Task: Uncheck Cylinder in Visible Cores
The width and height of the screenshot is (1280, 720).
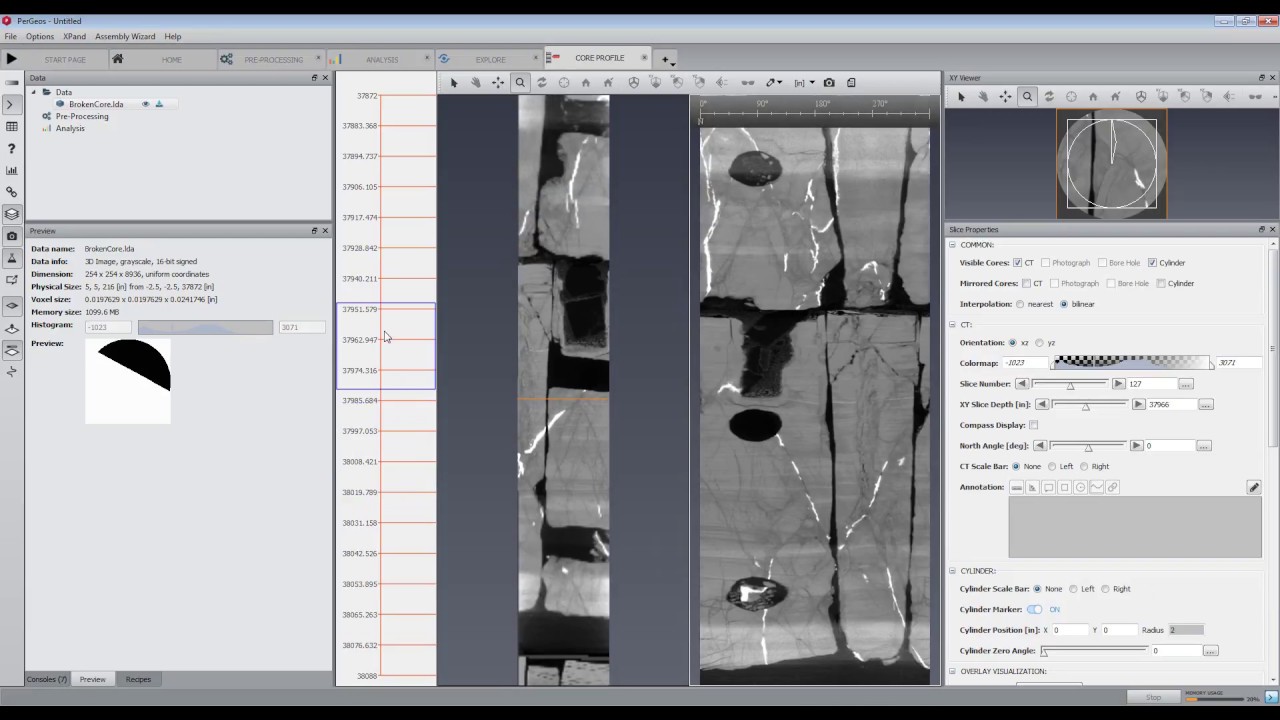Action: click(x=1152, y=263)
